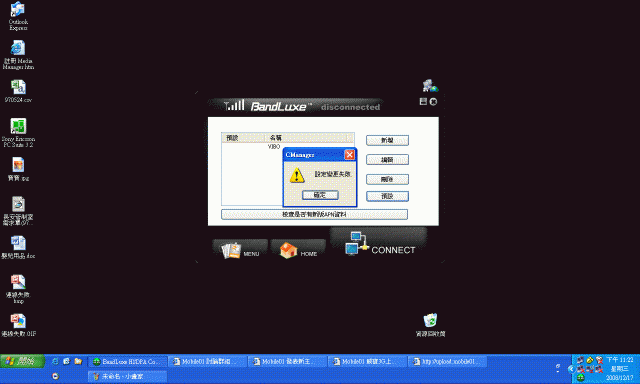Click the fourth button right of profile list
The width and height of the screenshot is (640, 384).
(x=387, y=196)
